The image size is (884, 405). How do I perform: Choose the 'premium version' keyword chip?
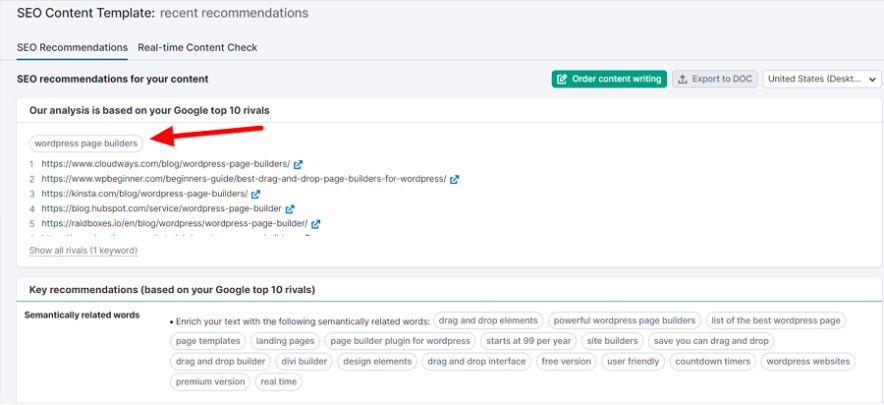click(210, 381)
